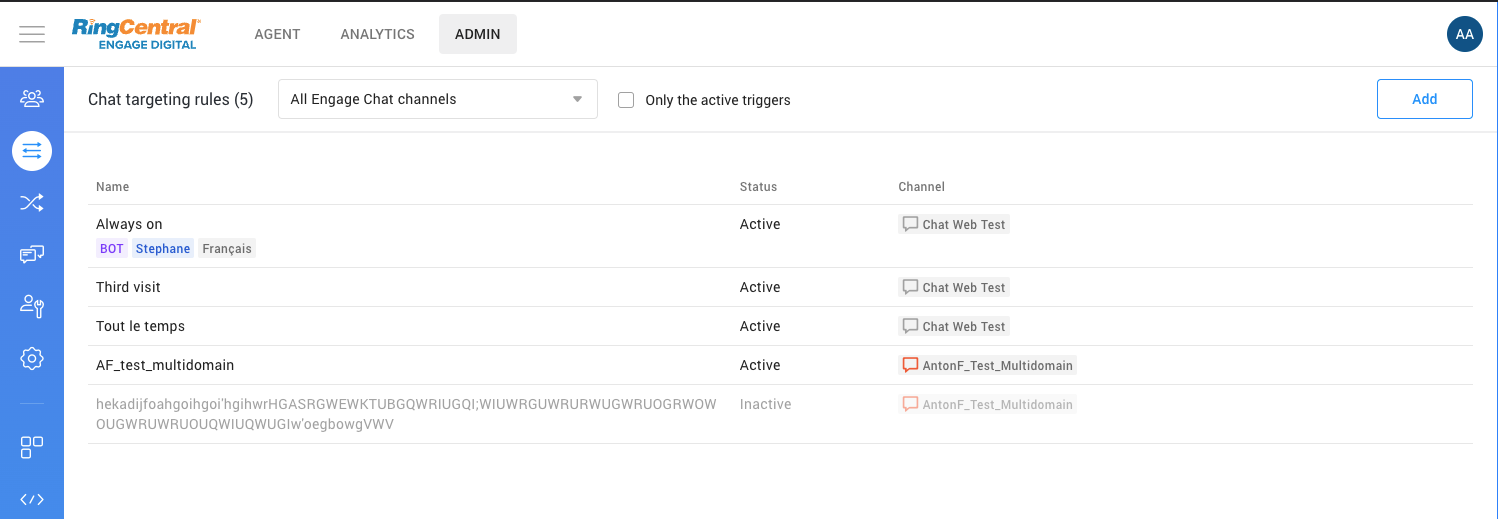Click chat bubble icon in Third visit row
The width and height of the screenshot is (1498, 519).
(910, 287)
